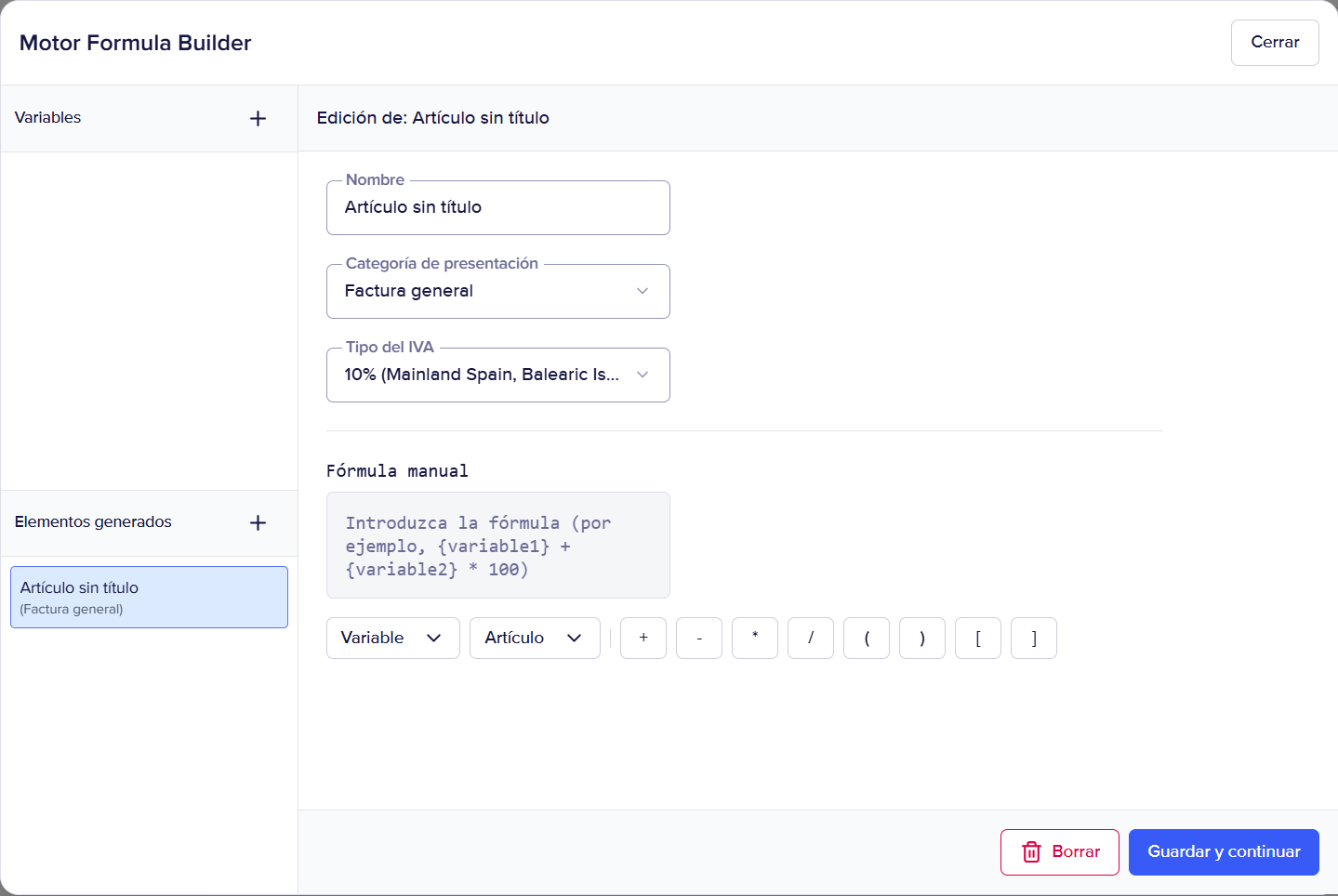Click into the Fórmula manual text area

[x=498, y=545]
